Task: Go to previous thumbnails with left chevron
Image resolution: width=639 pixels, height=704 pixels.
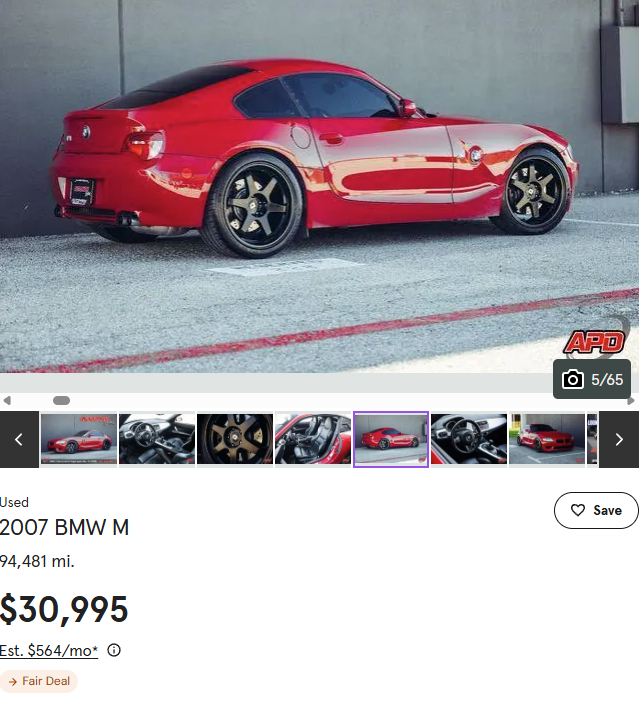Action: pyautogui.click(x=19, y=440)
